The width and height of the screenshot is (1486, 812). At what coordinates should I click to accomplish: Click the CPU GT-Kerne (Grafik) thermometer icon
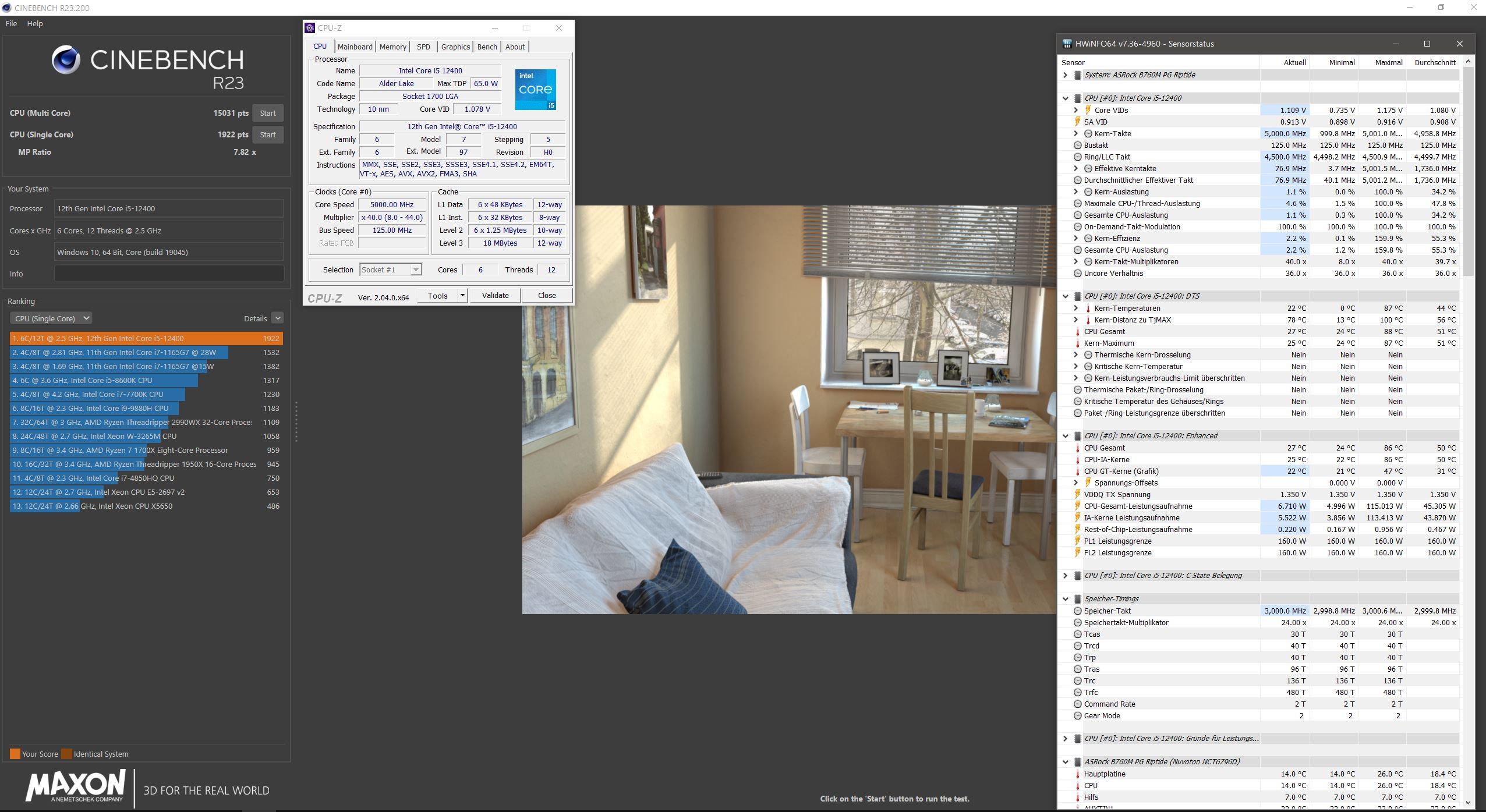click(1077, 471)
